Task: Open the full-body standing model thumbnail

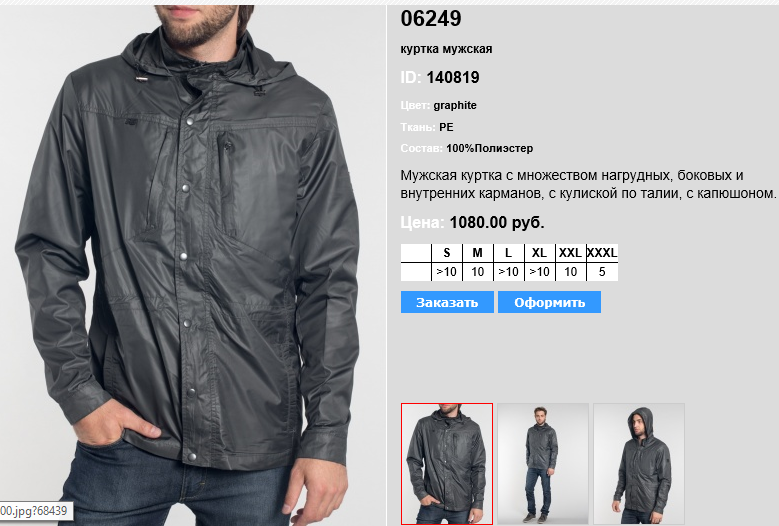Action: point(543,464)
